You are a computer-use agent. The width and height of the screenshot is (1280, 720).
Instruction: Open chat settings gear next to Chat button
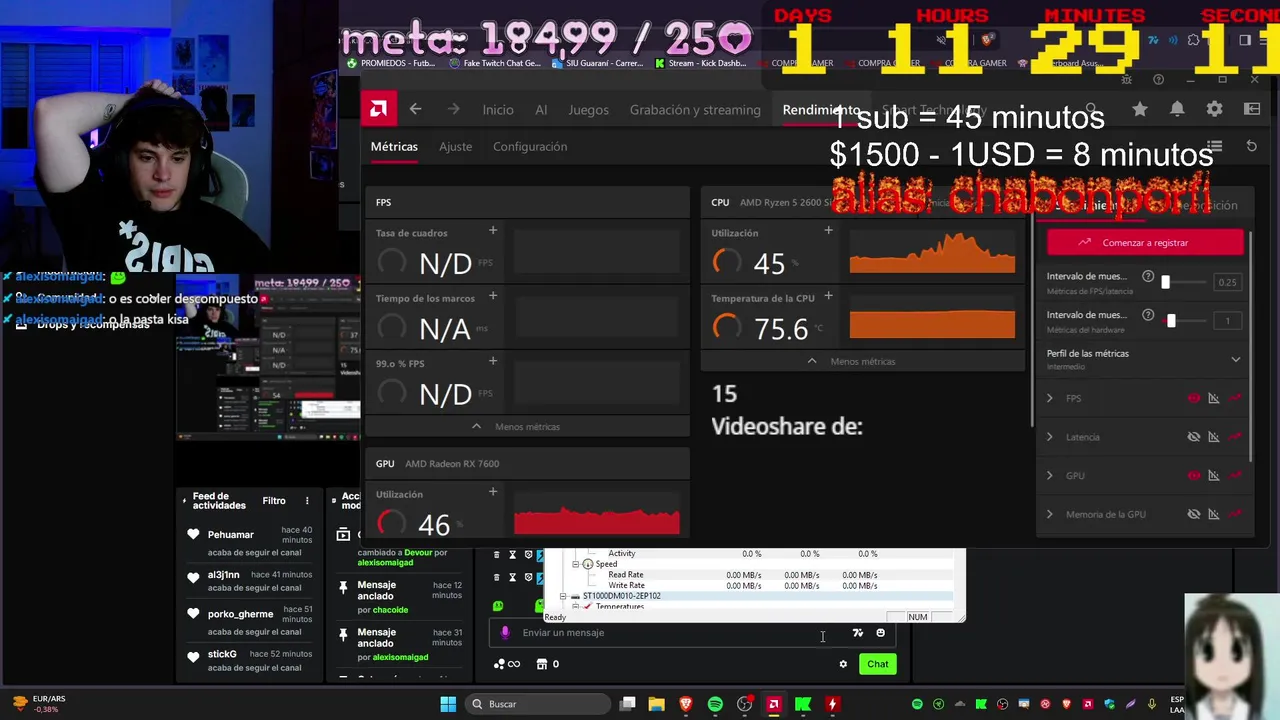coord(843,664)
